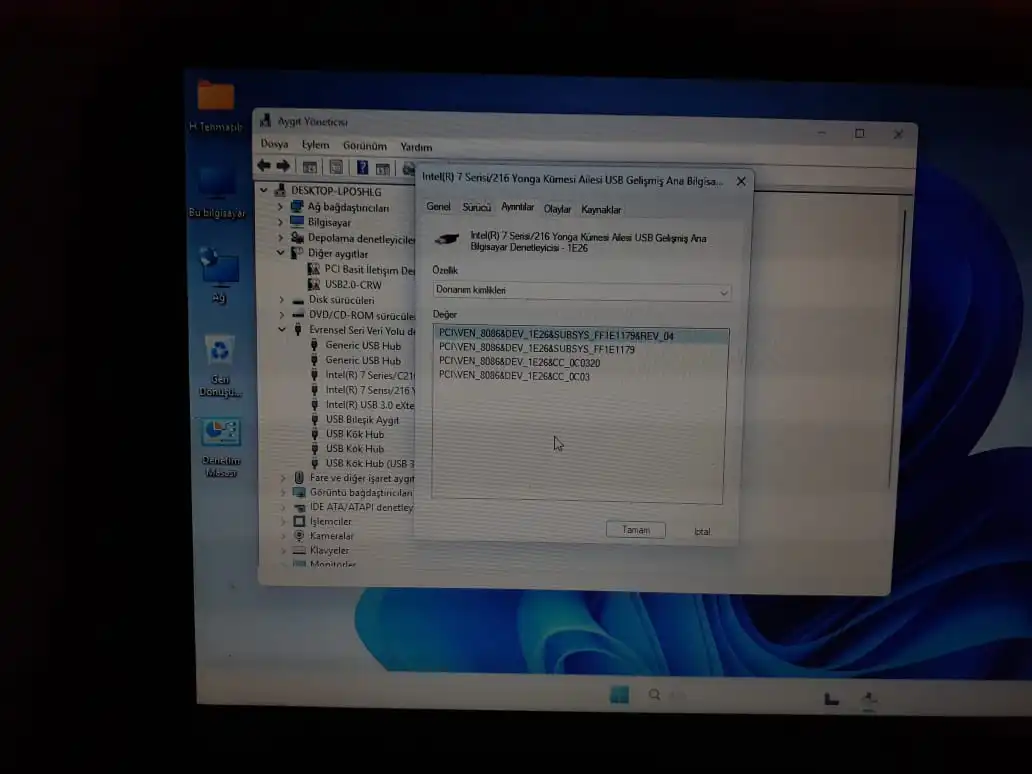1032x774 pixels.
Task: Open the Eylem menu
Action: pyautogui.click(x=315, y=145)
